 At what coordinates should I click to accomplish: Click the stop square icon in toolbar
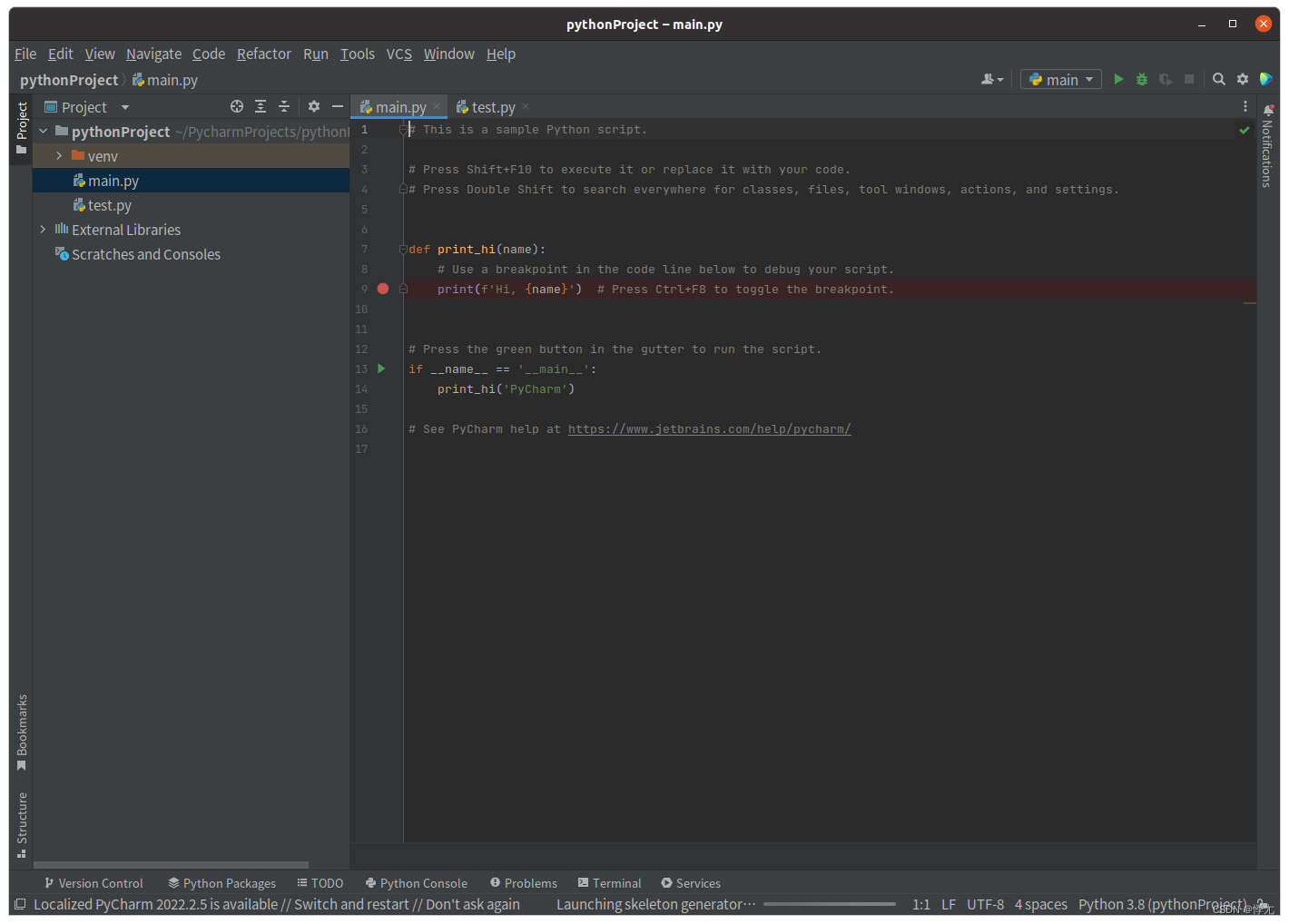coord(1189,80)
